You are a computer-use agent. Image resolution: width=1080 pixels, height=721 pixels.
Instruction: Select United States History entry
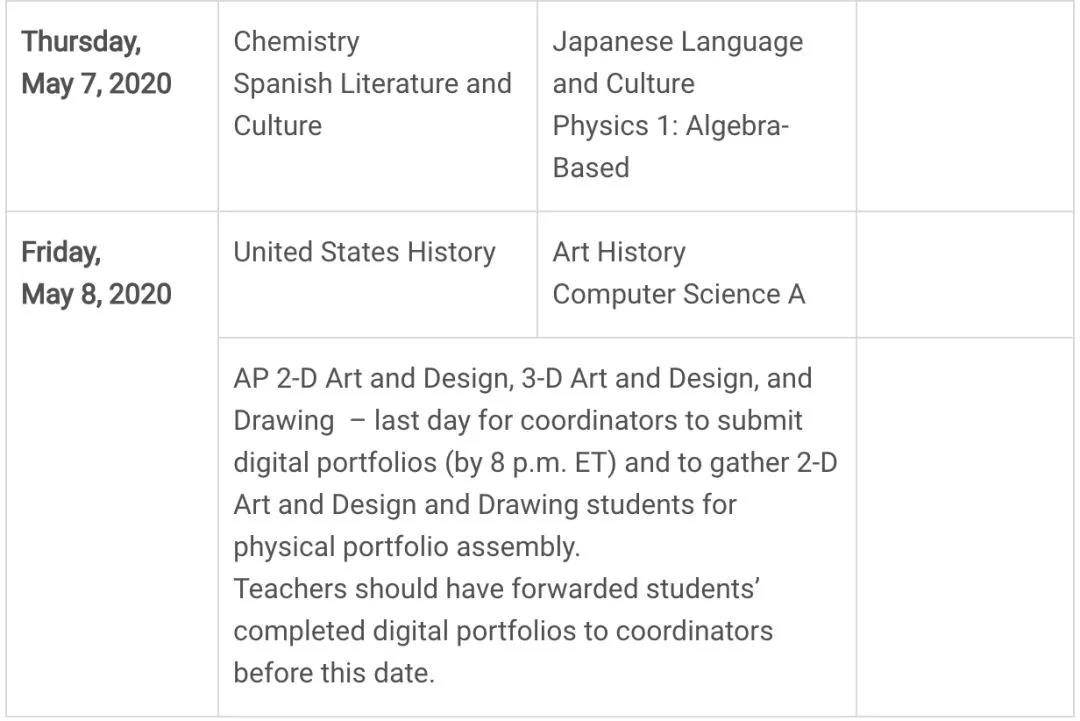point(364,252)
